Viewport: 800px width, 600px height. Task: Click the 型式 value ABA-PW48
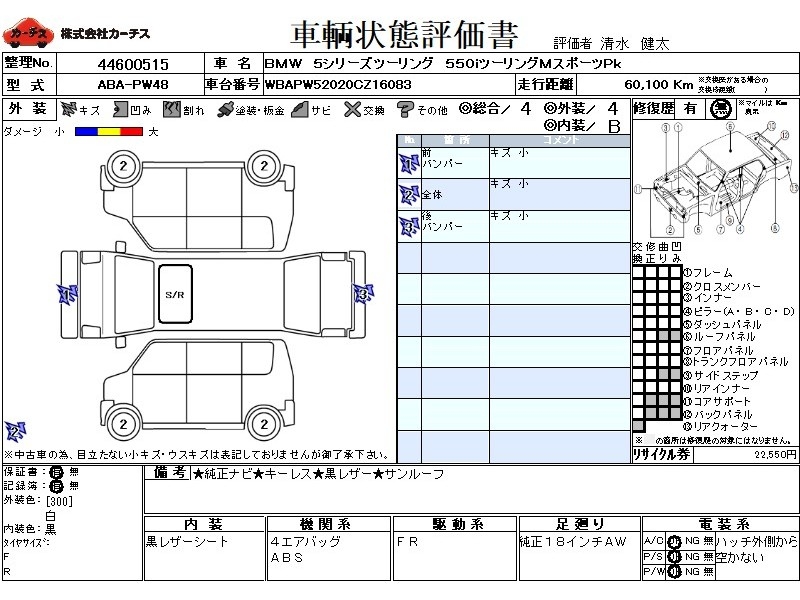[133, 85]
